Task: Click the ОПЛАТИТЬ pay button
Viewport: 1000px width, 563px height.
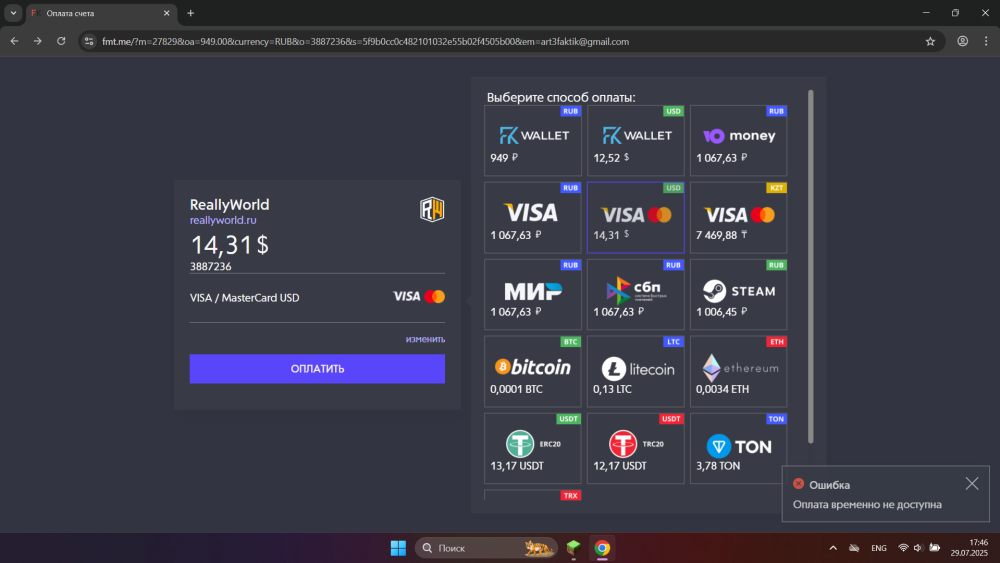Action: click(x=317, y=369)
